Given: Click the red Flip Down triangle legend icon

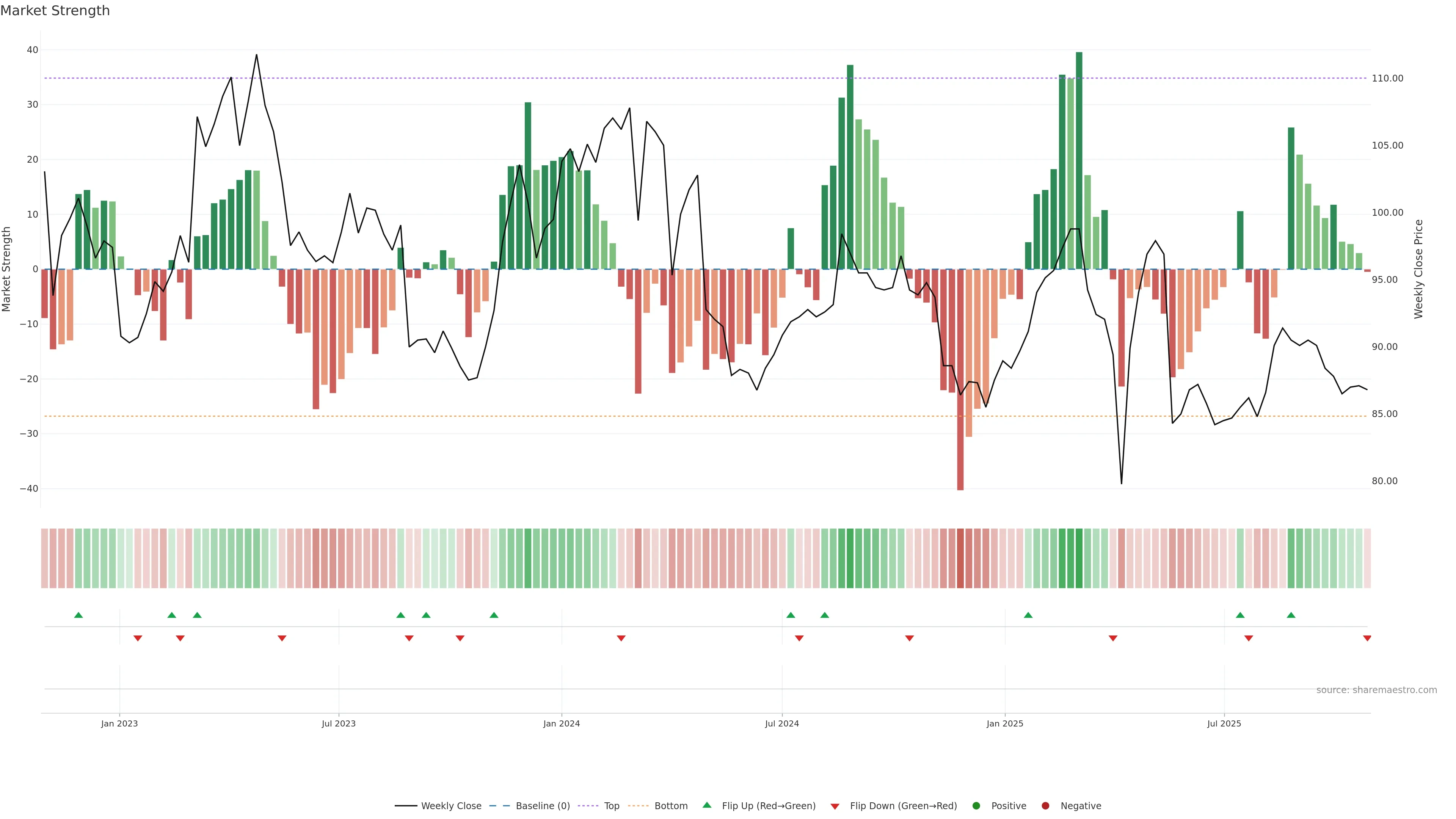Looking at the screenshot, I should coord(835,806).
